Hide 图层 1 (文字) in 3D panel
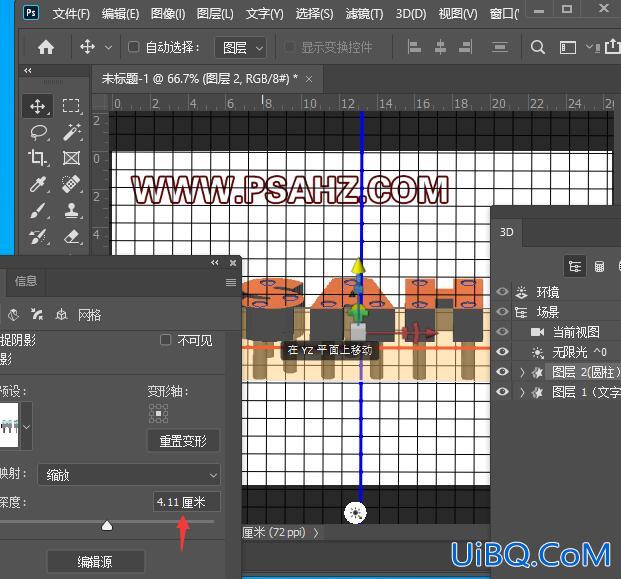The height and width of the screenshot is (579, 621). 502,391
